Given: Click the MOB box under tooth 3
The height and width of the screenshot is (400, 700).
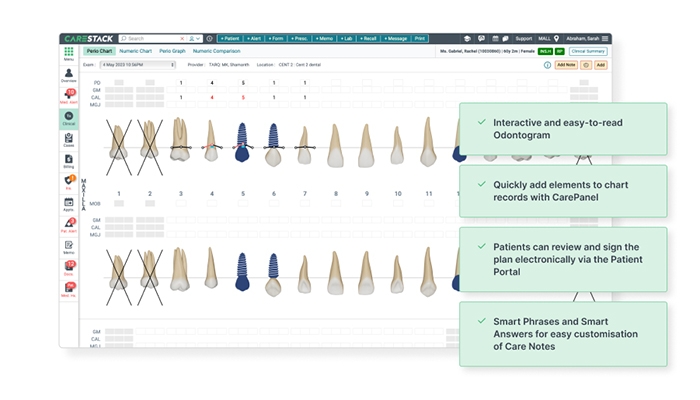Looking at the screenshot, I should 181,204.
